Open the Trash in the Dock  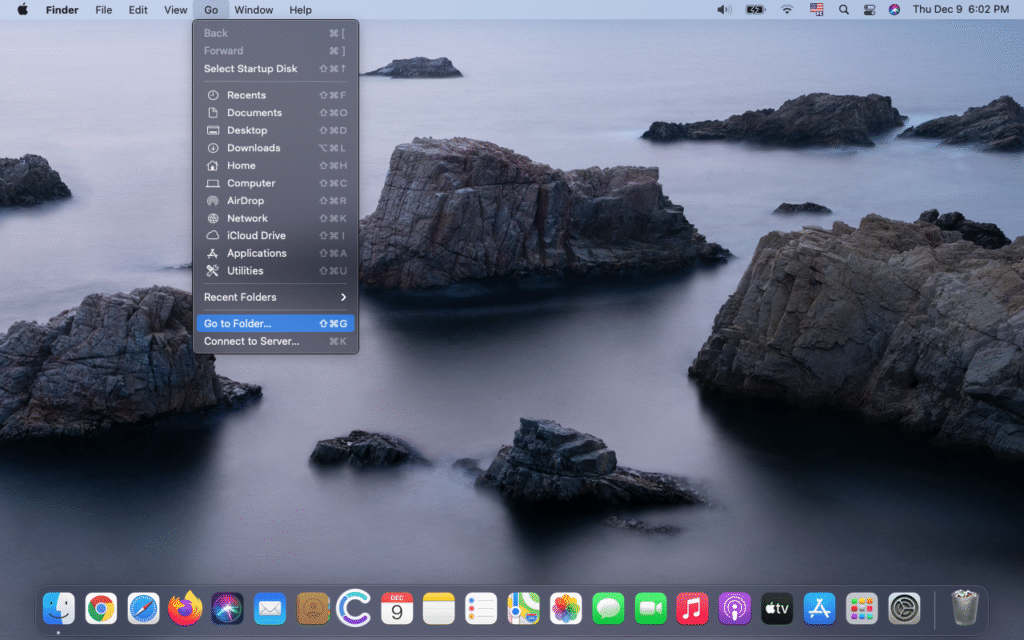coord(964,608)
